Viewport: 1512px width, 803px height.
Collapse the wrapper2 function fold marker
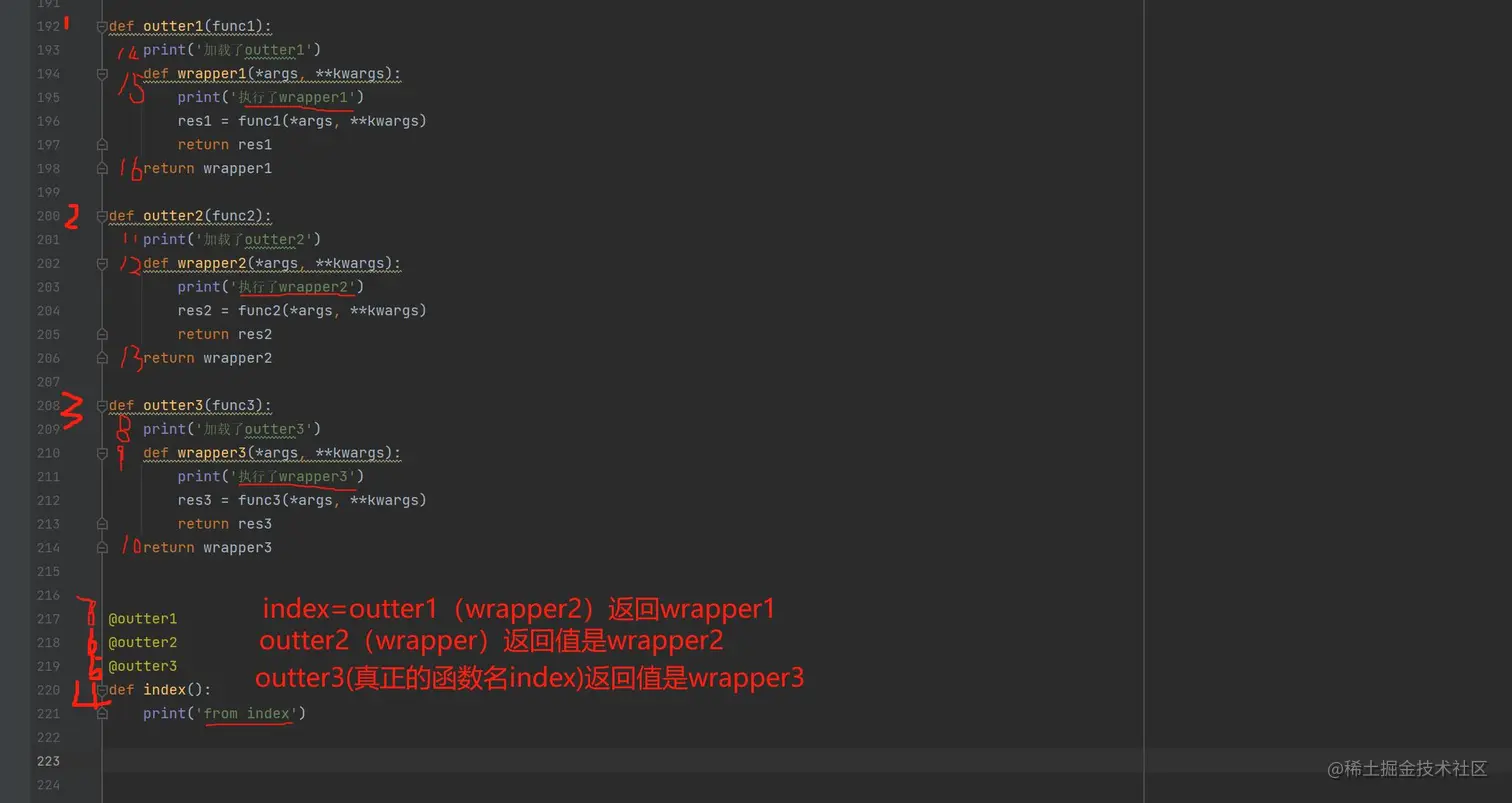pyautogui.click(x=102, y=264)
